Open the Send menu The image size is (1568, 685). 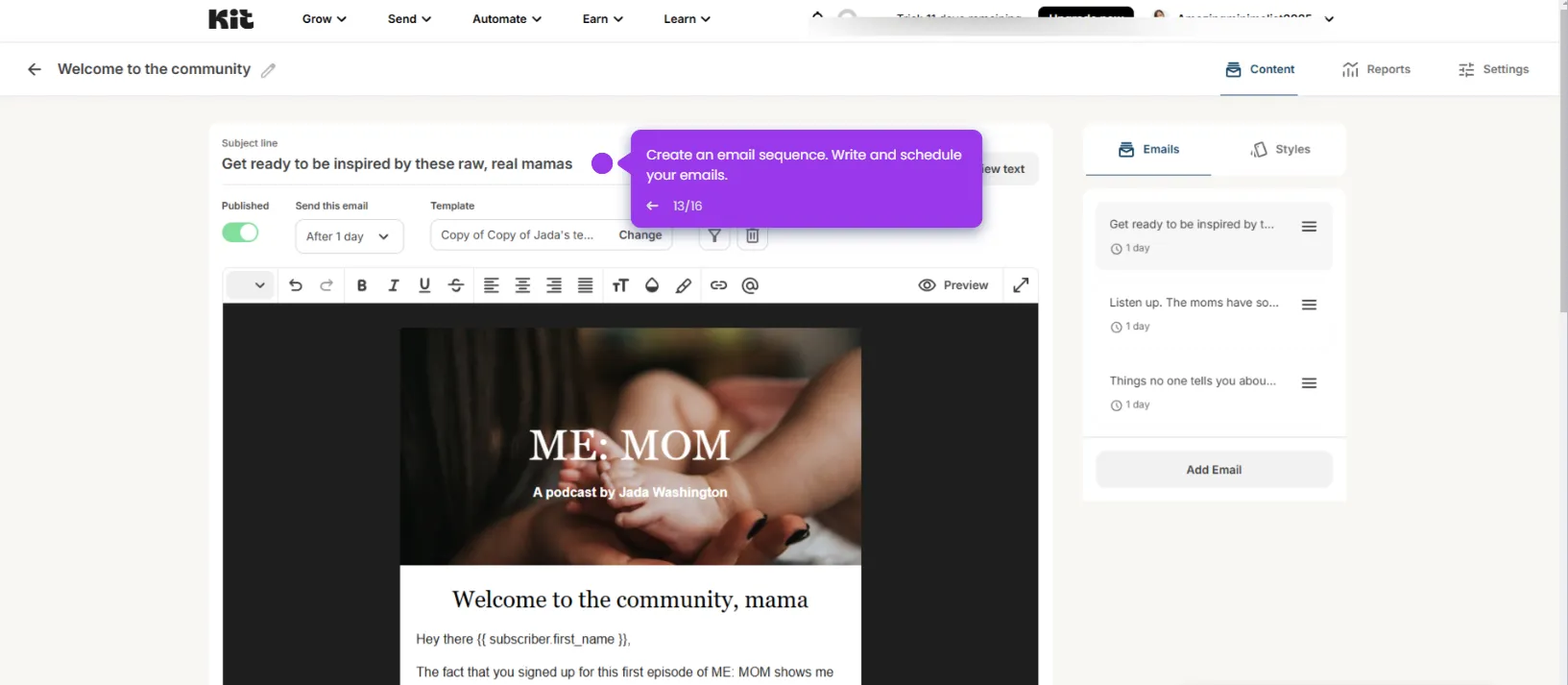tap(409, 18)
